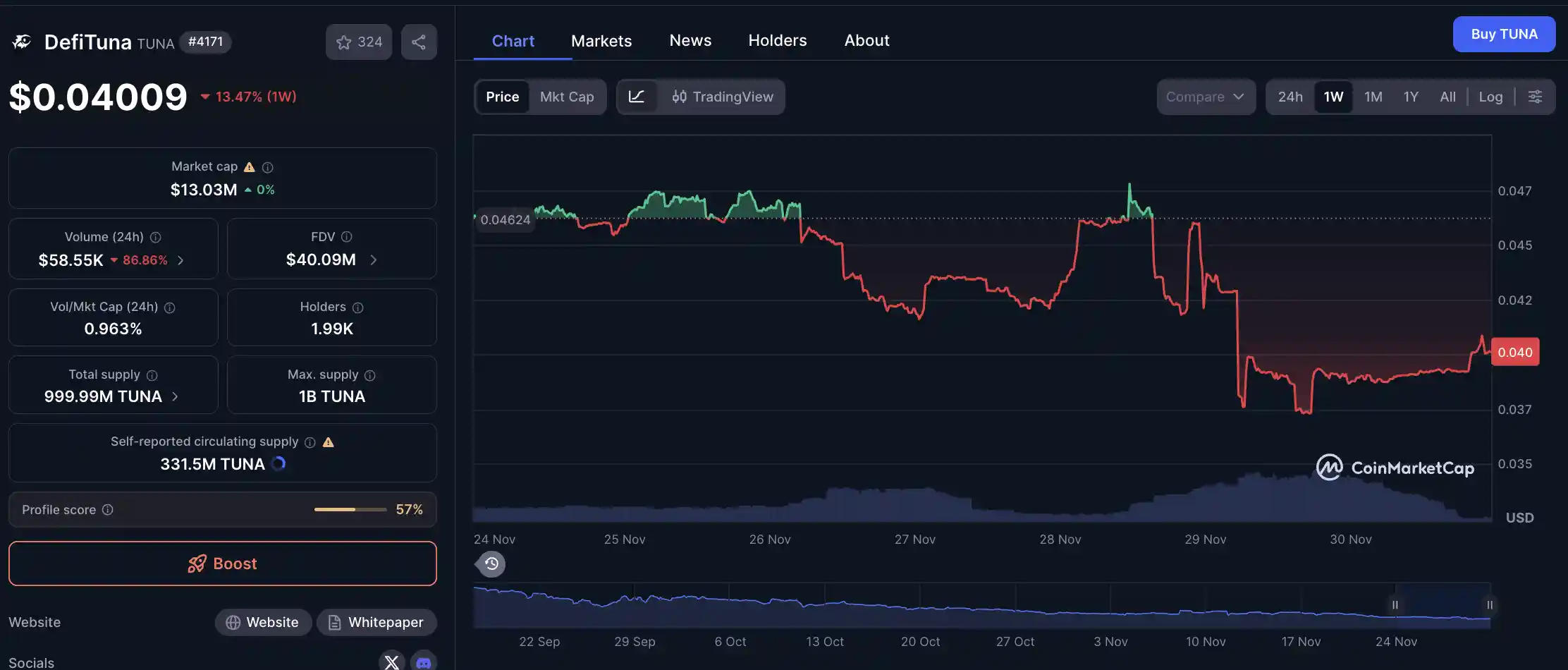Open the share options icon
The width and height of the screenshot is (1568, 670).
point(419,42)
